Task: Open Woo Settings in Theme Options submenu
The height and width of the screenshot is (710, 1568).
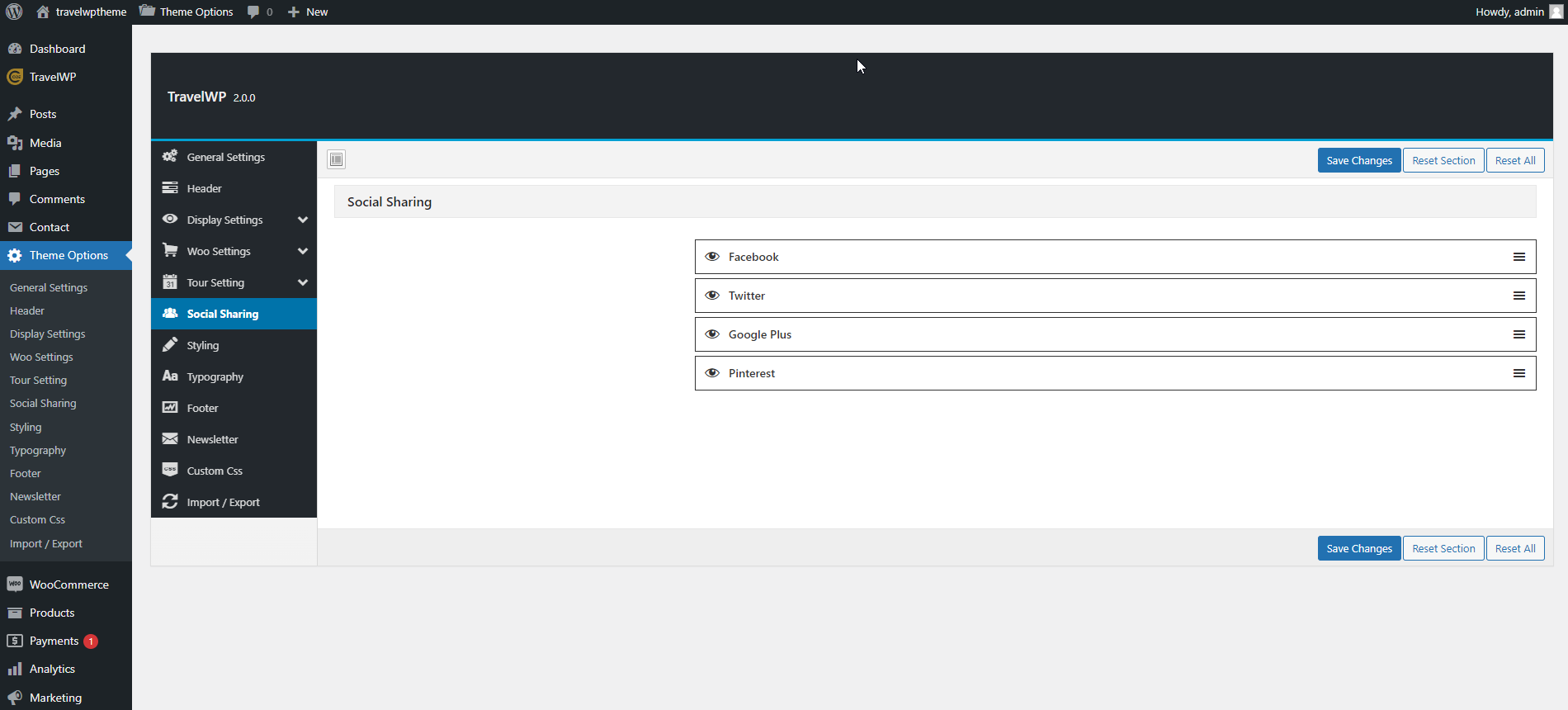Action: click(41, 357)
